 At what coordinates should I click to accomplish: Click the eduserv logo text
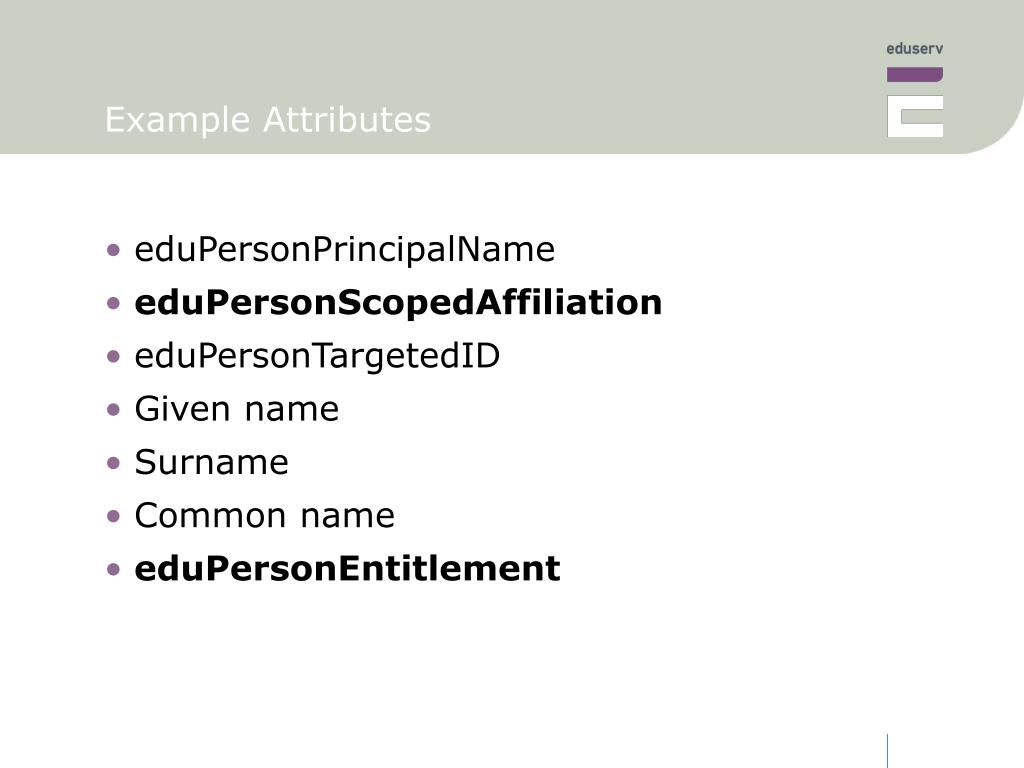pyautogui.click(x=914, y=48)
